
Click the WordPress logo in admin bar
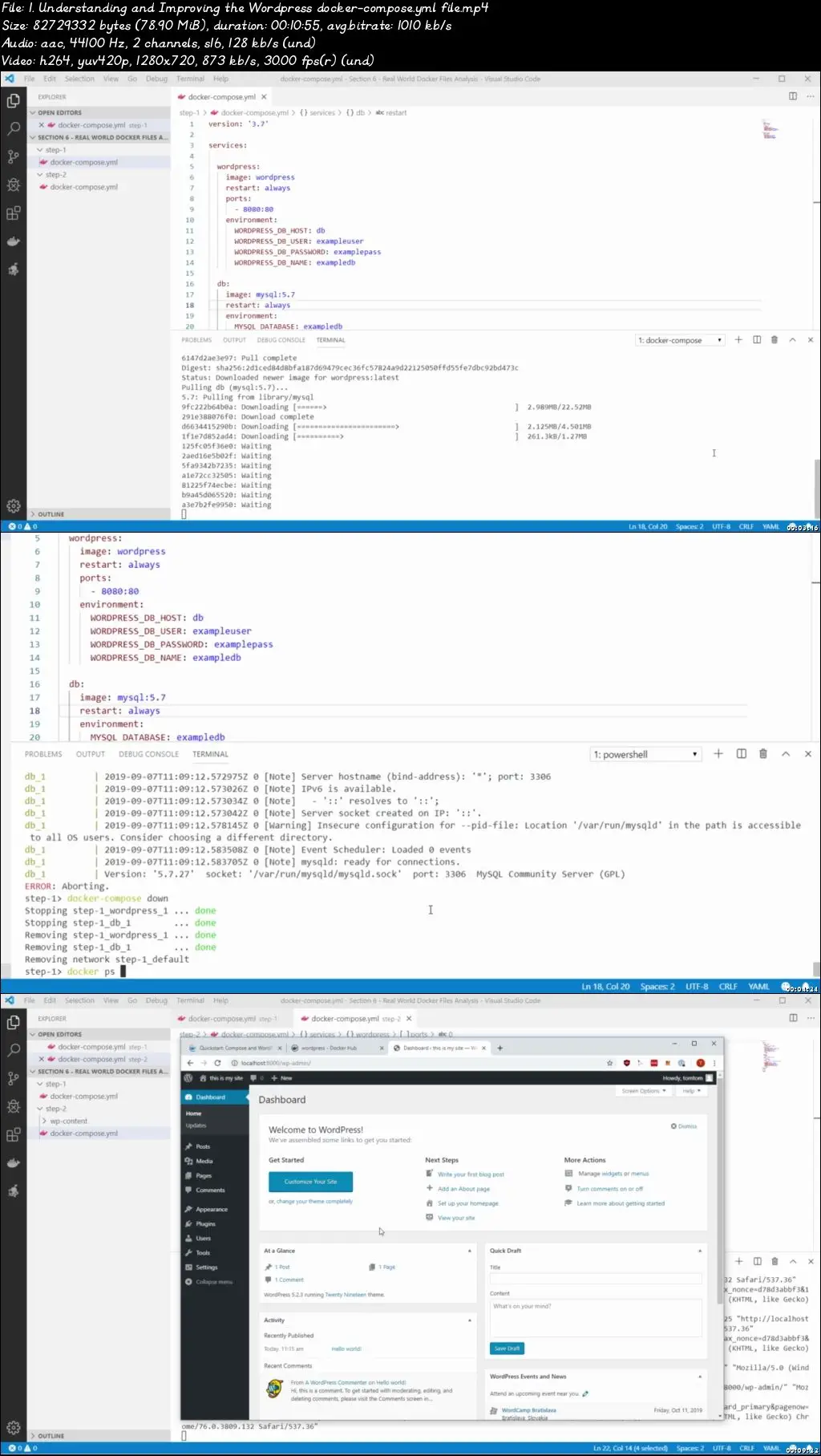click(x=188, y=1078)
